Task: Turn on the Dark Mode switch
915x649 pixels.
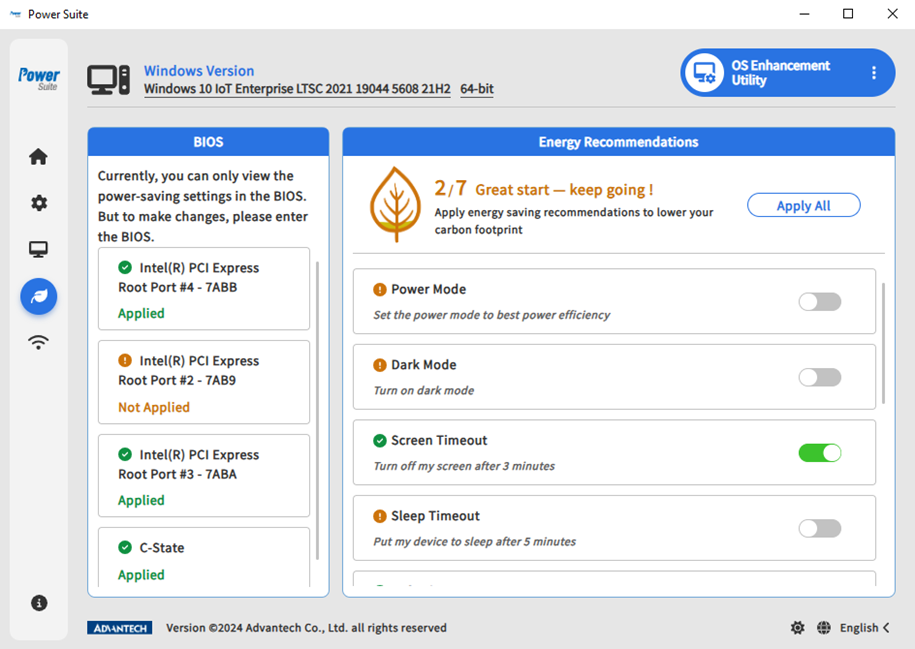Action: point(819,377)
